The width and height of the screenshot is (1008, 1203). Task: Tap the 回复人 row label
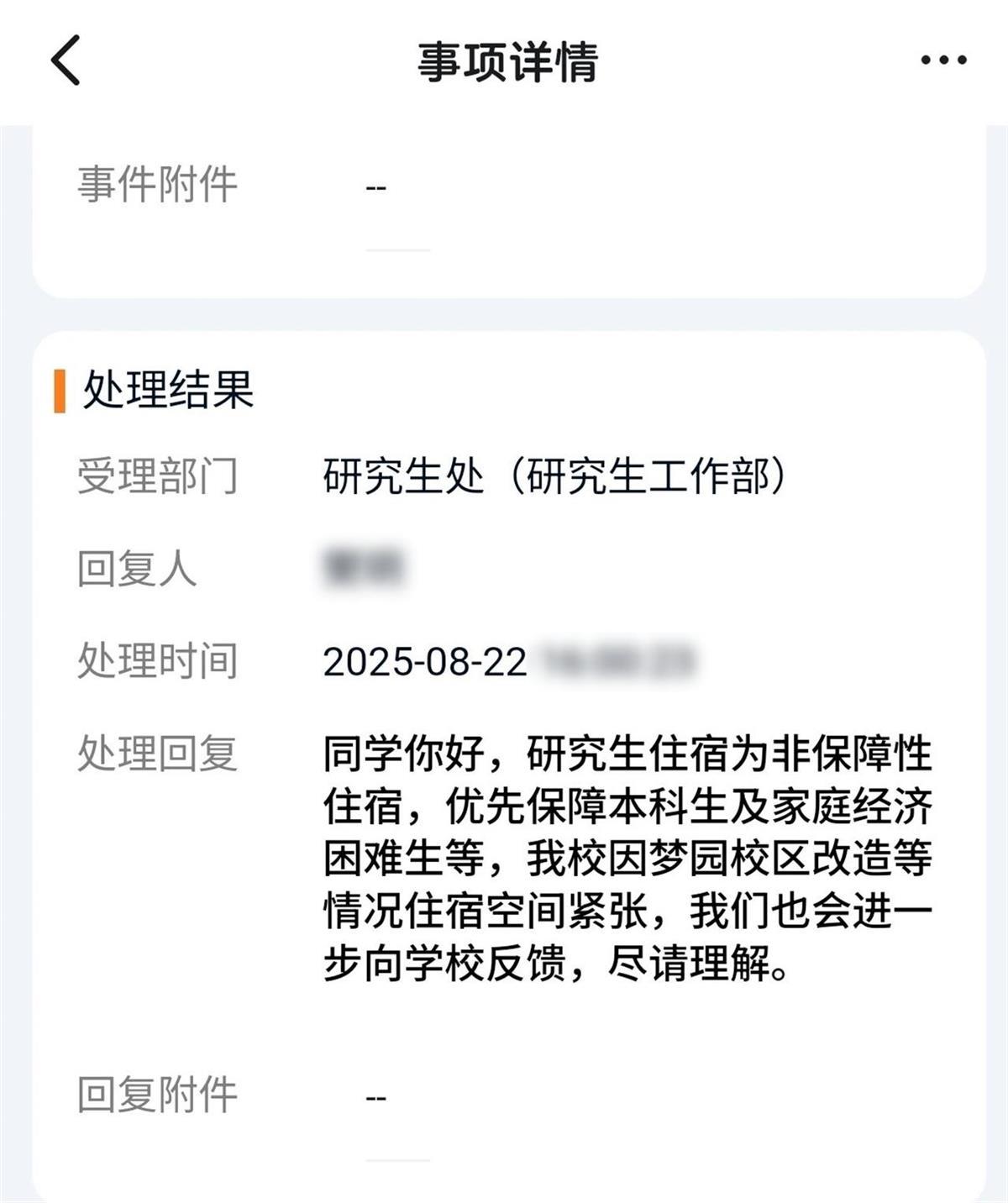point(139,571)
